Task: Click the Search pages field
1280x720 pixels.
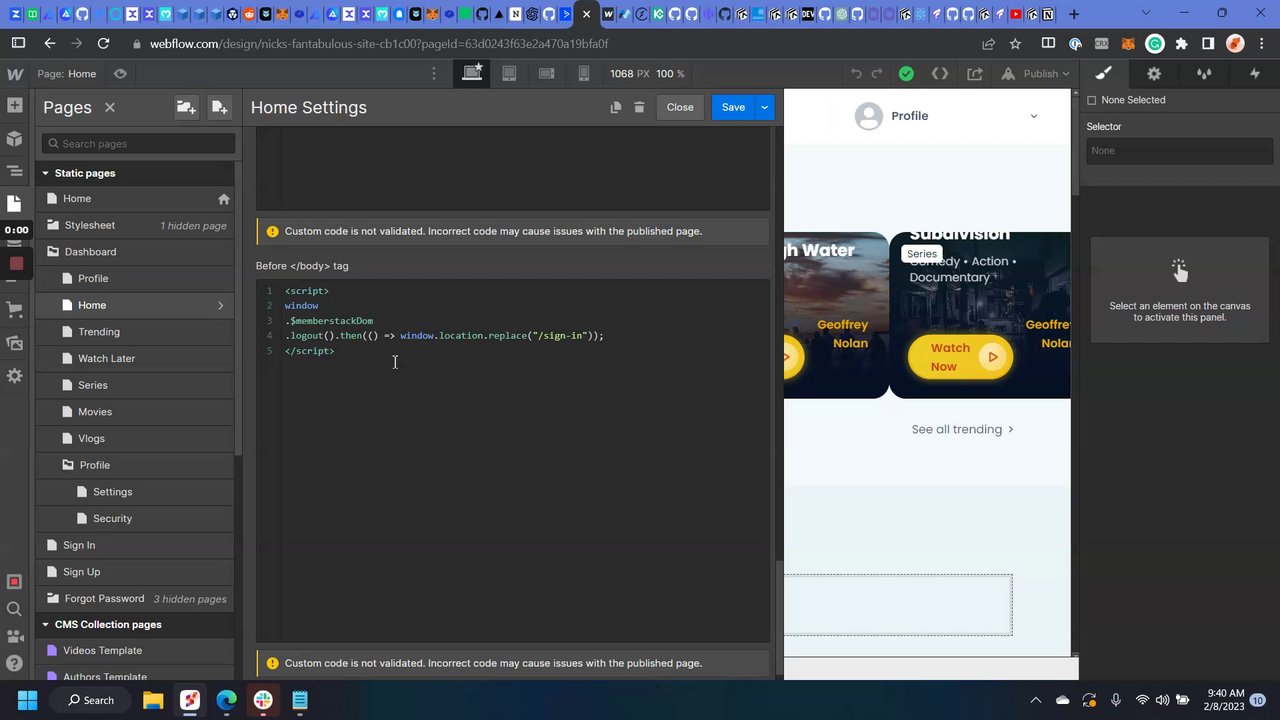Action: click(x=139, y=143)
